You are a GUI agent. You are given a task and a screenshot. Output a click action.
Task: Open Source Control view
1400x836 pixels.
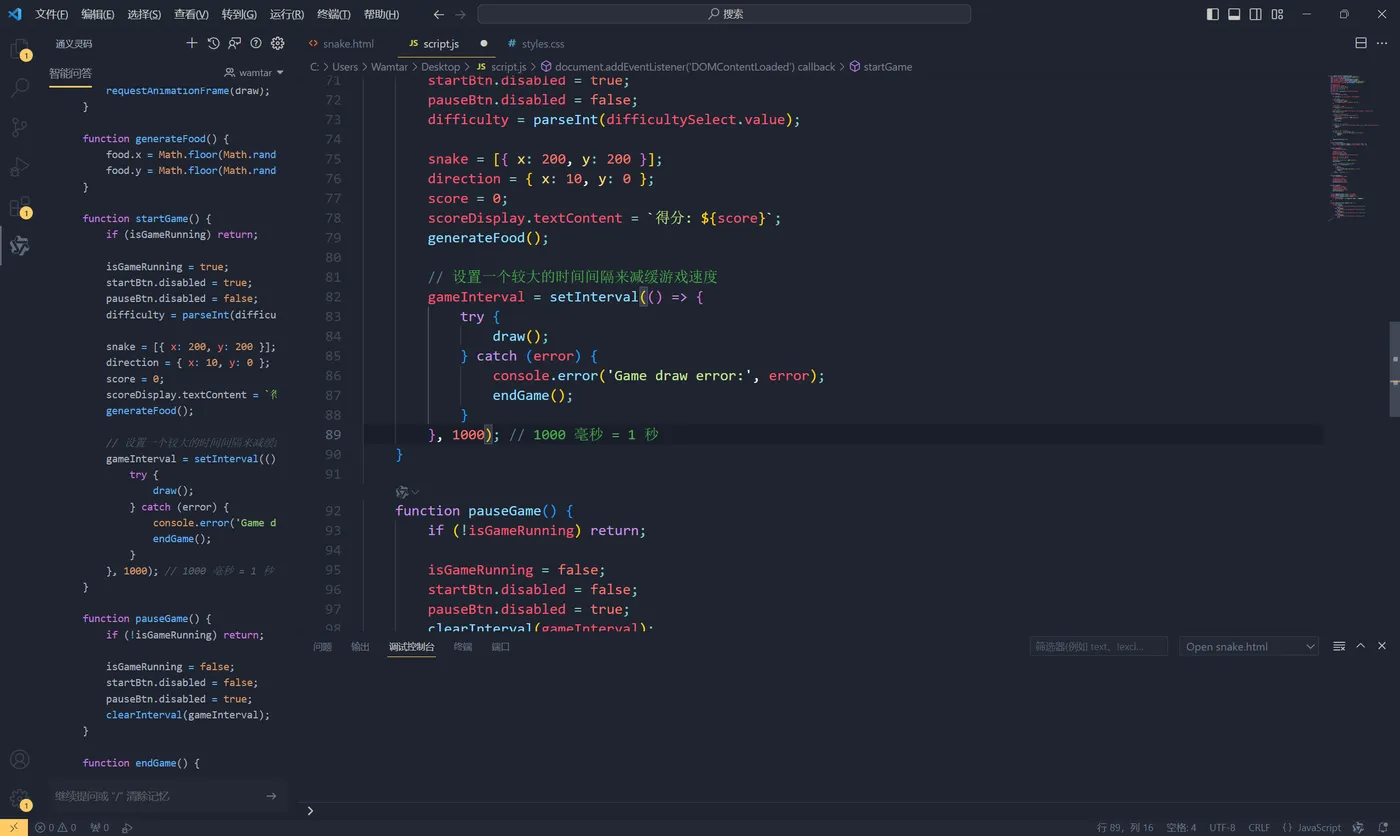19,127
